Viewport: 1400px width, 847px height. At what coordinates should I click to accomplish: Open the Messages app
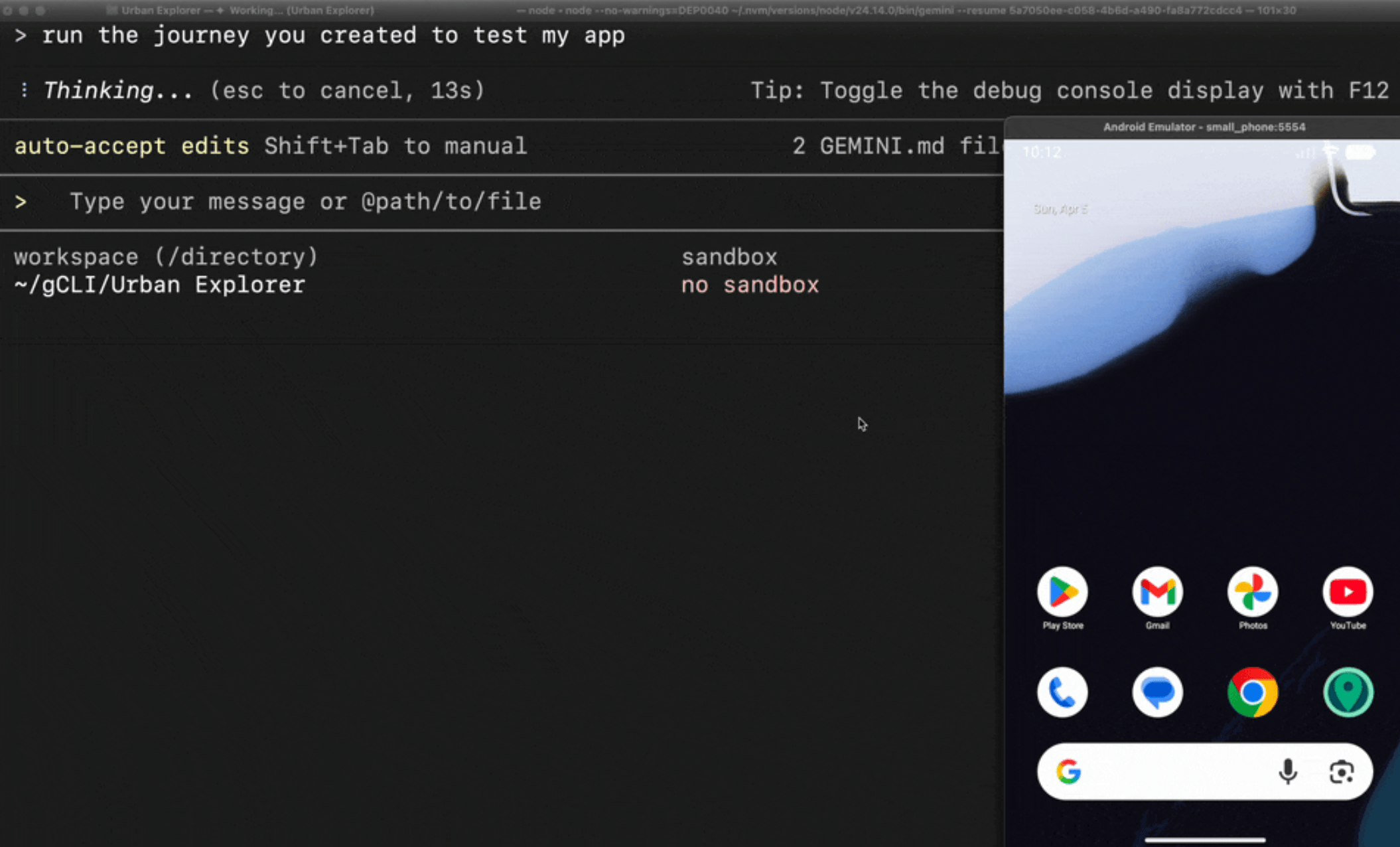click(1157, 692)
